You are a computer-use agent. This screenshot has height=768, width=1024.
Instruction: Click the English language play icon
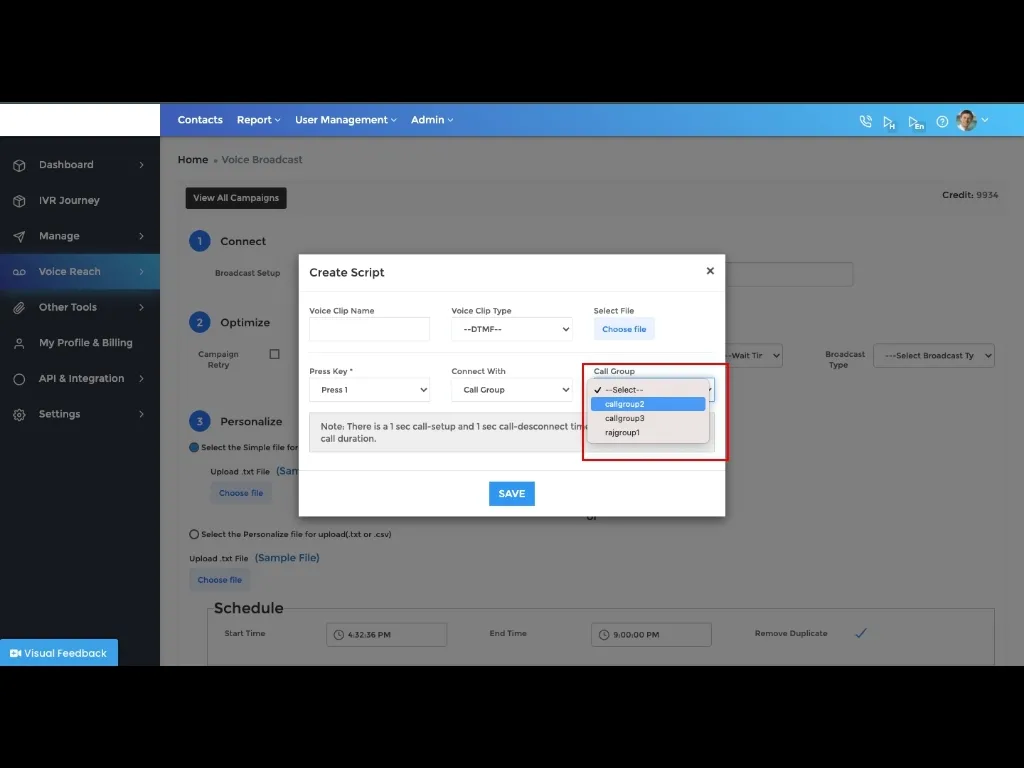pyautogui.click(x=916, y=122)
